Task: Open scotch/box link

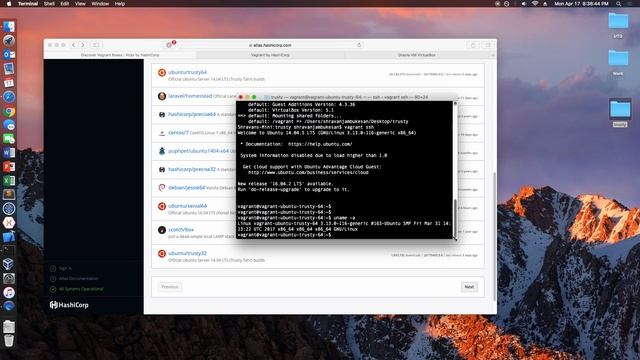Action: point(181,229)
